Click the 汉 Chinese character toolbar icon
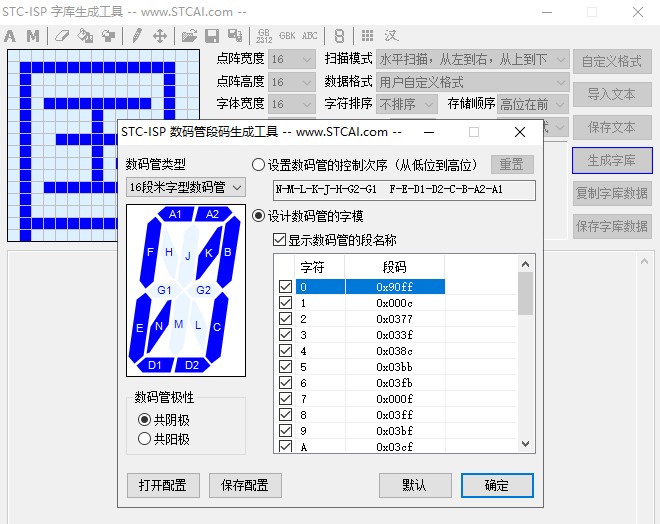Screen dimensions: 660x524 click(391, 36)
